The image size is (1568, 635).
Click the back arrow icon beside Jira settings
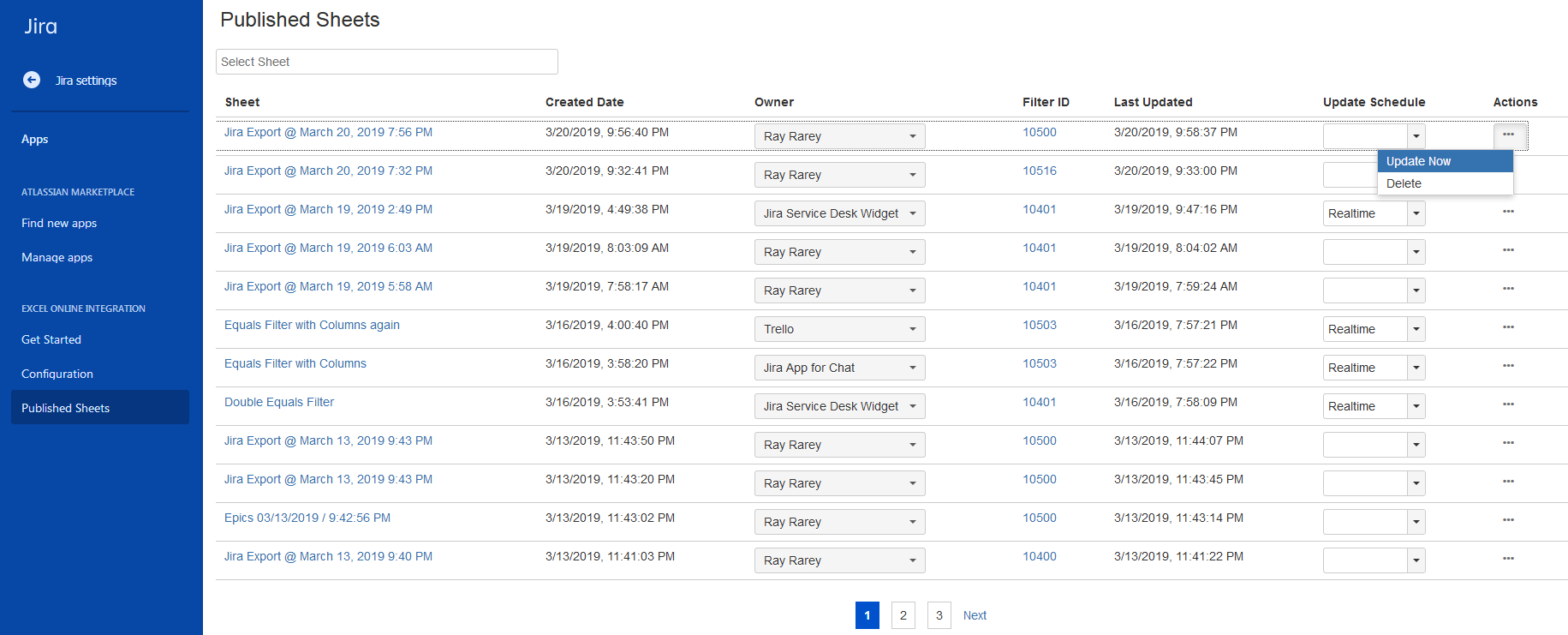pos(32,80)
